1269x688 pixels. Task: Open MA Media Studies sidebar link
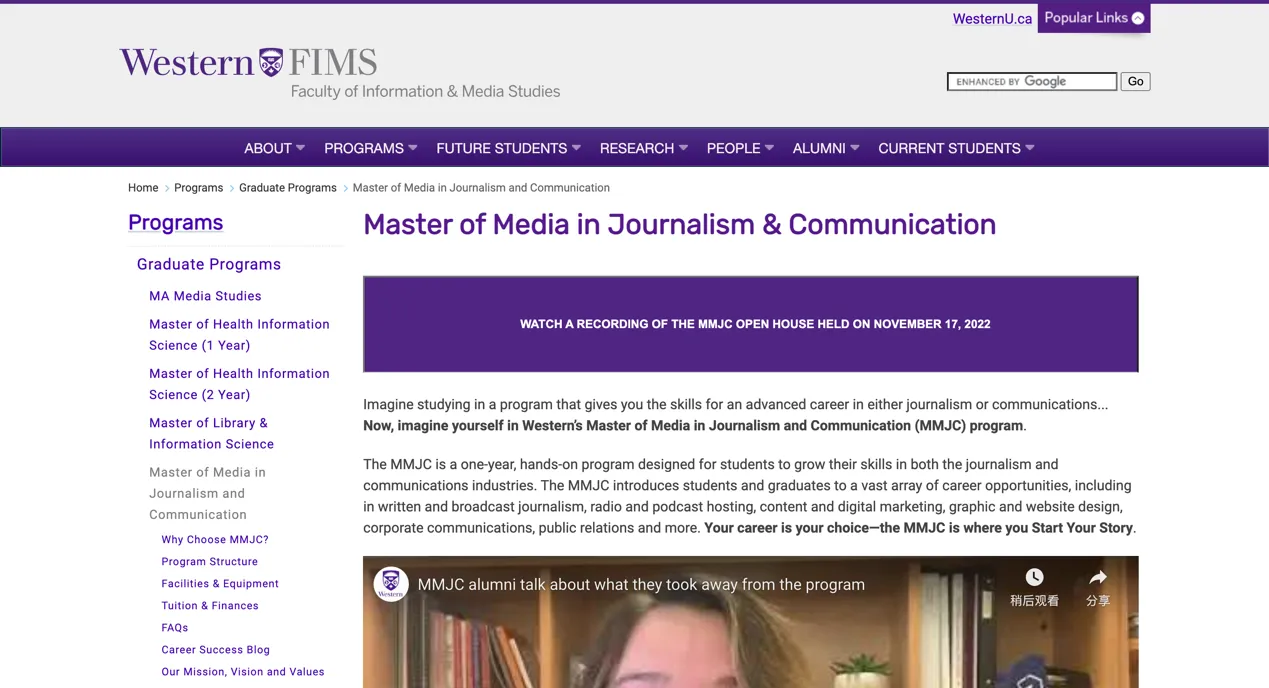(x=205, y=296)
